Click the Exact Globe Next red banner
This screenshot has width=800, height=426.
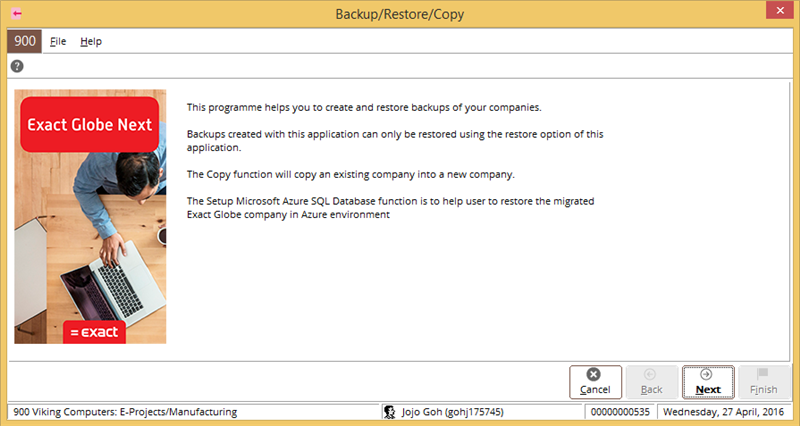point(90,125)
